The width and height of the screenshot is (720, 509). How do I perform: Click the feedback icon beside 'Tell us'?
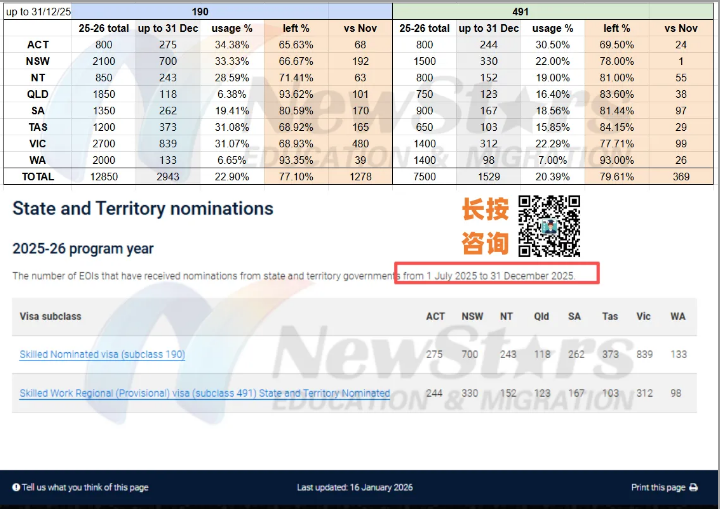point(16,488)
